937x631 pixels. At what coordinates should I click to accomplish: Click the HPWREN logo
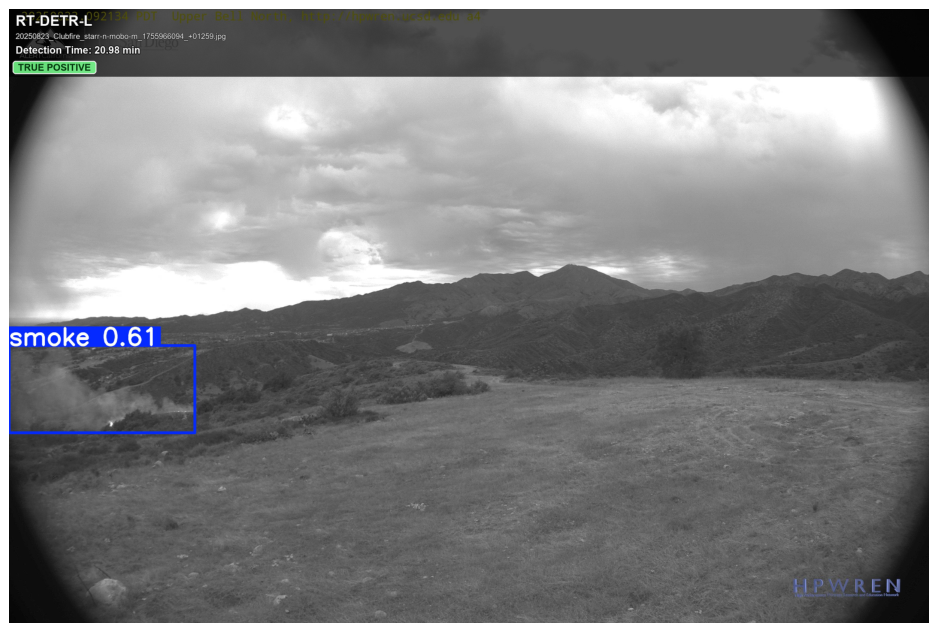[847, 587]
